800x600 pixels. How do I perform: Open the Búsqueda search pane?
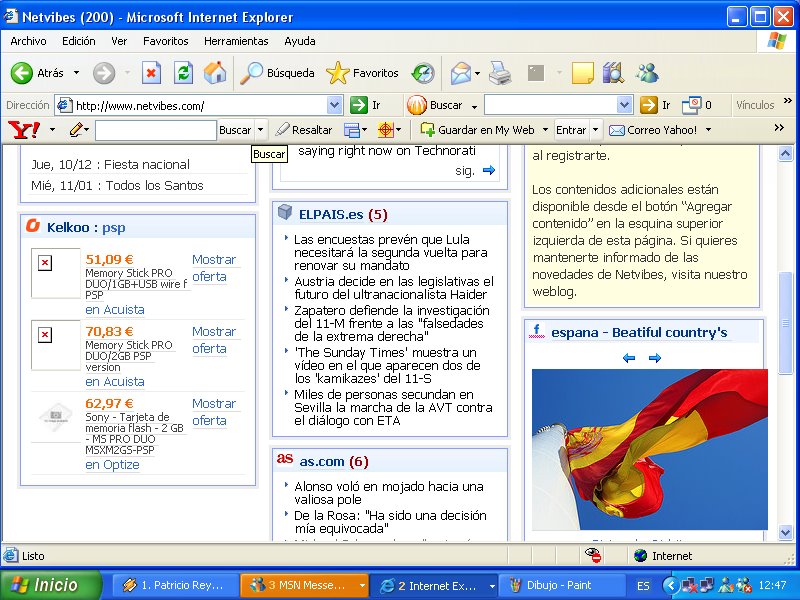coord(277,73)
